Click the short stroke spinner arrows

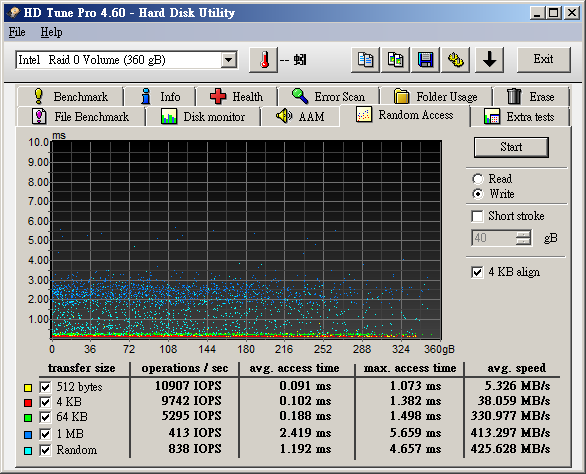(523, 238)
